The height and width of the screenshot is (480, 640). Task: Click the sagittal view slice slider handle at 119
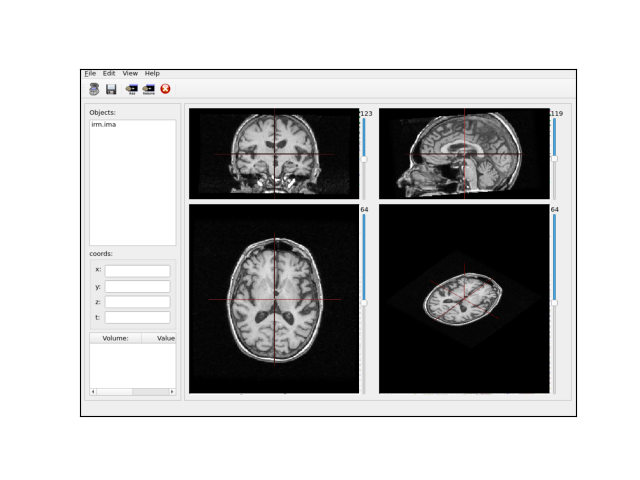click(554, 158)
